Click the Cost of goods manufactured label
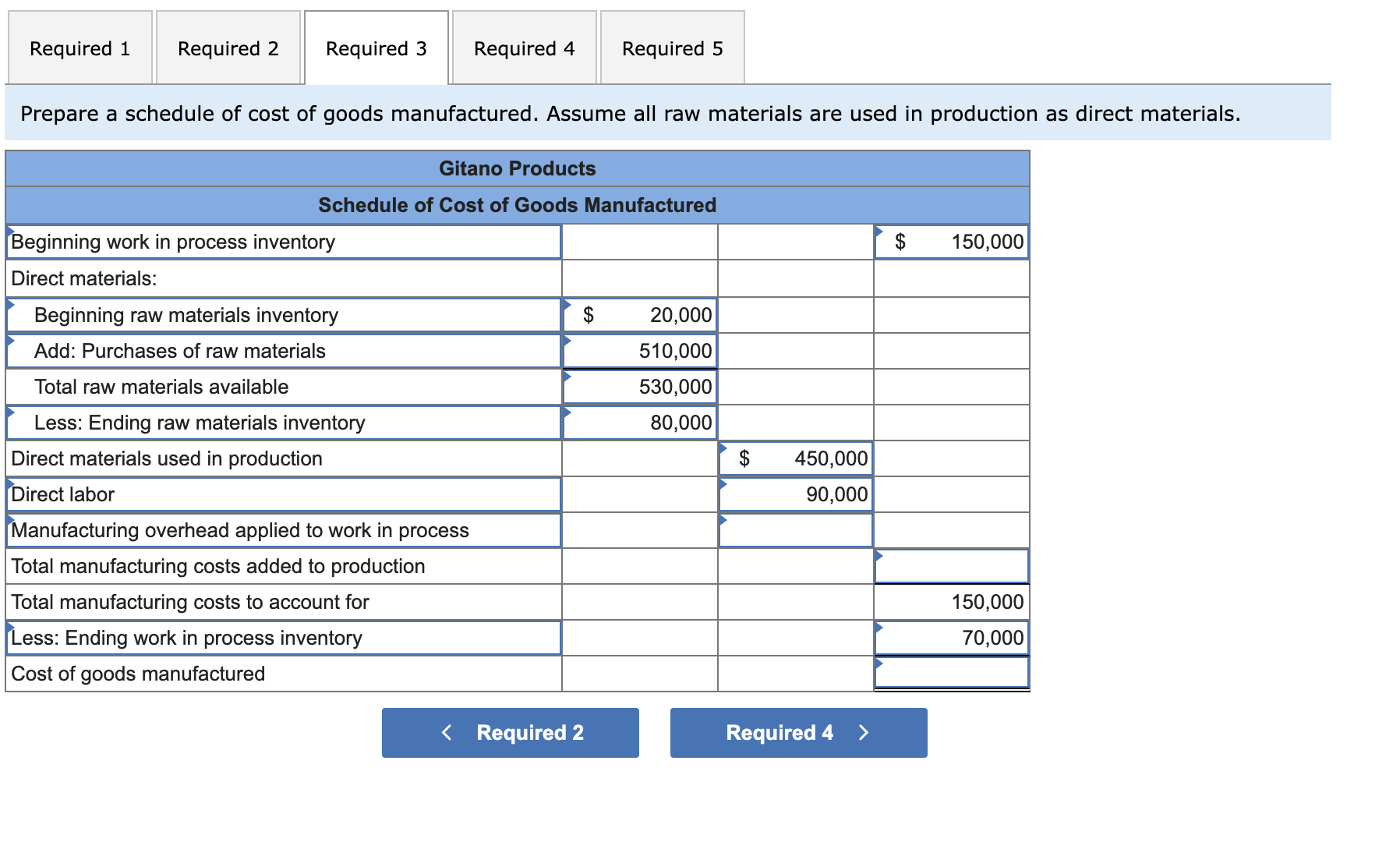Screen dimensions: 1400x842 pyautogui.click(x=138, y=674)
